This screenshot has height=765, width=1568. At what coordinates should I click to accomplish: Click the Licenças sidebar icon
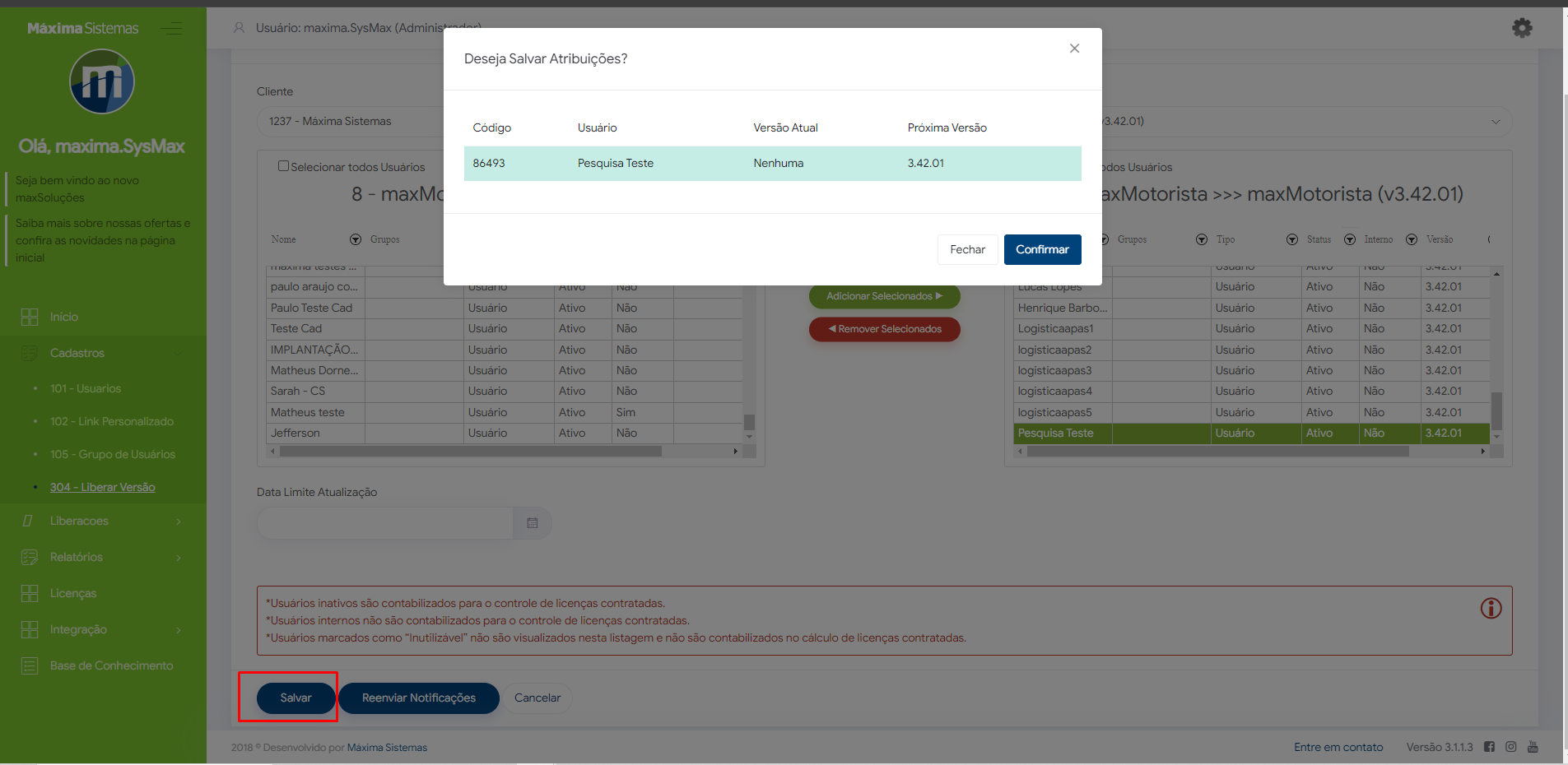pos(30,593)
